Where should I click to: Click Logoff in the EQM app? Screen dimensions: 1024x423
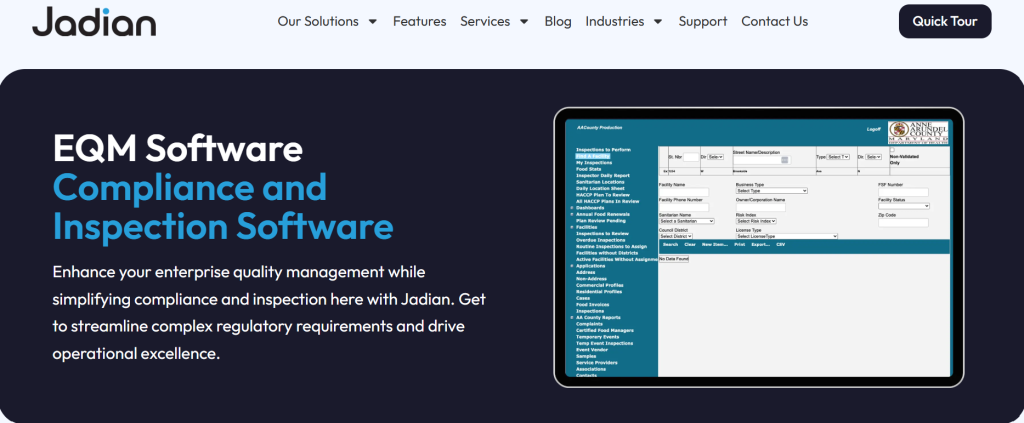(x=874, y=129)
